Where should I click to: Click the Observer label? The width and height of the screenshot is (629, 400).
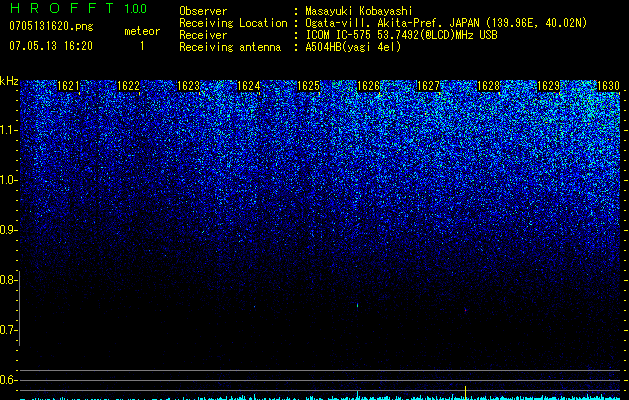[x=203, y=11]
